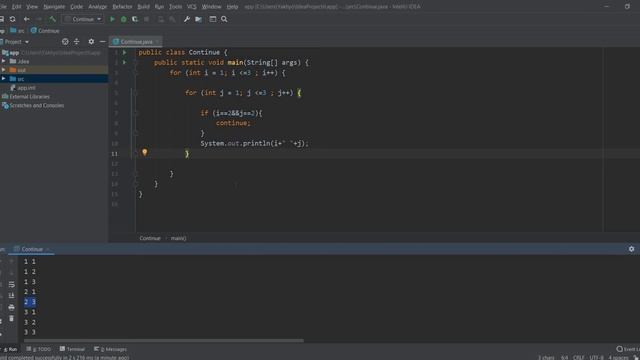The image size is (640, 360).
Task: Open the TODO tool window button
Action: [39, 349]
